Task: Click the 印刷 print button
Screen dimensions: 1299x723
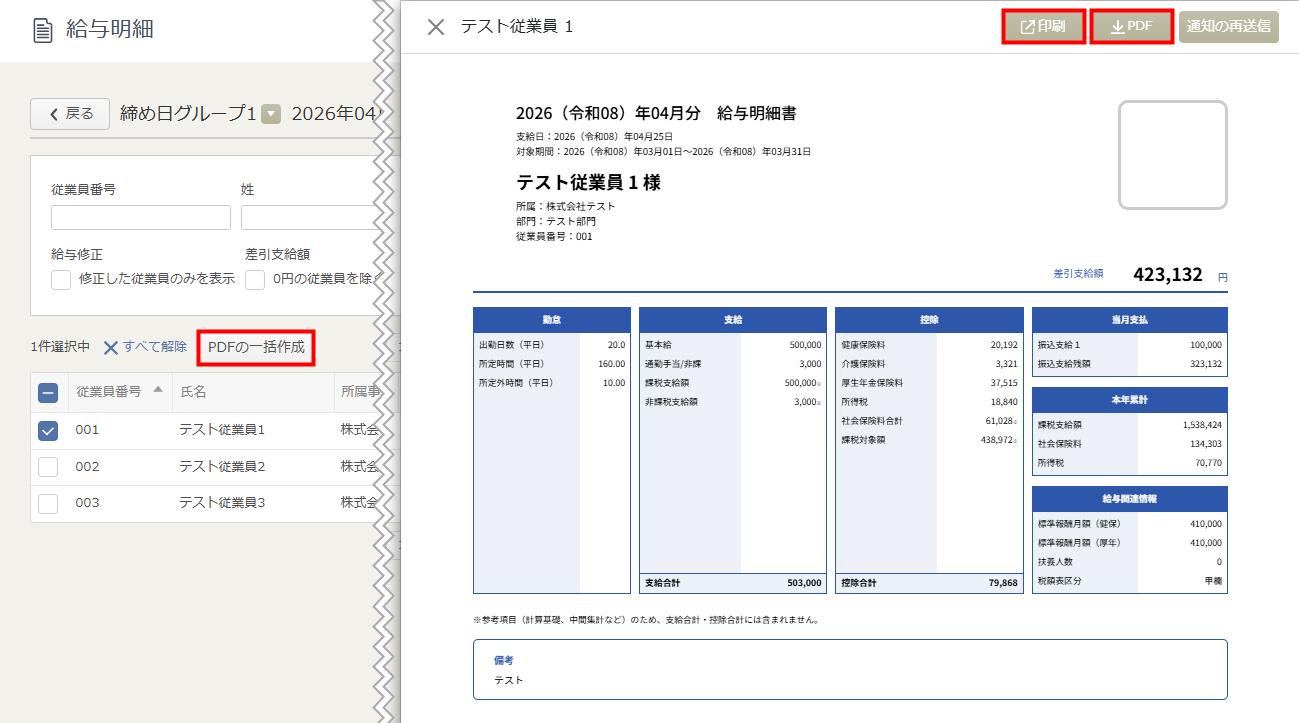Action: [x=1043, y=27]
